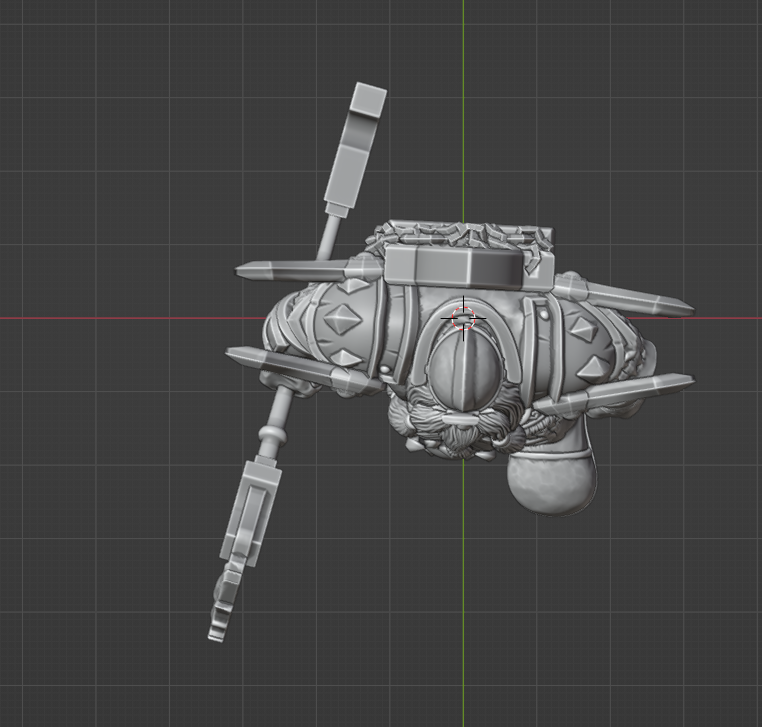Select the rectangular grip on the lower hammer handle

(250, 514)
